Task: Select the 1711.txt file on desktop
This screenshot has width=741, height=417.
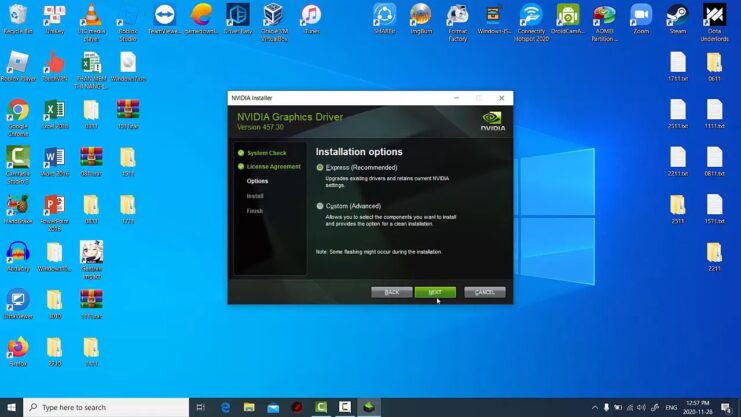Action: pyautogui.click(x=678, y=67)
